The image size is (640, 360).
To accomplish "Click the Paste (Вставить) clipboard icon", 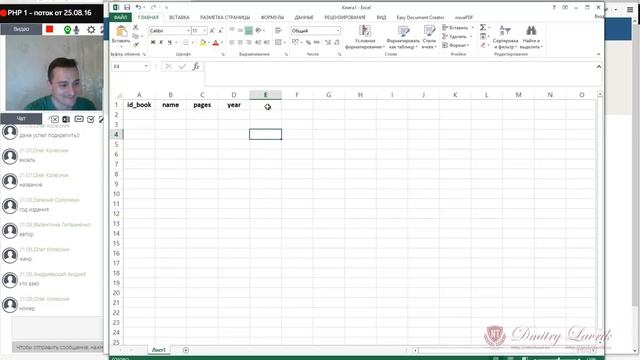I will point(121,31).
